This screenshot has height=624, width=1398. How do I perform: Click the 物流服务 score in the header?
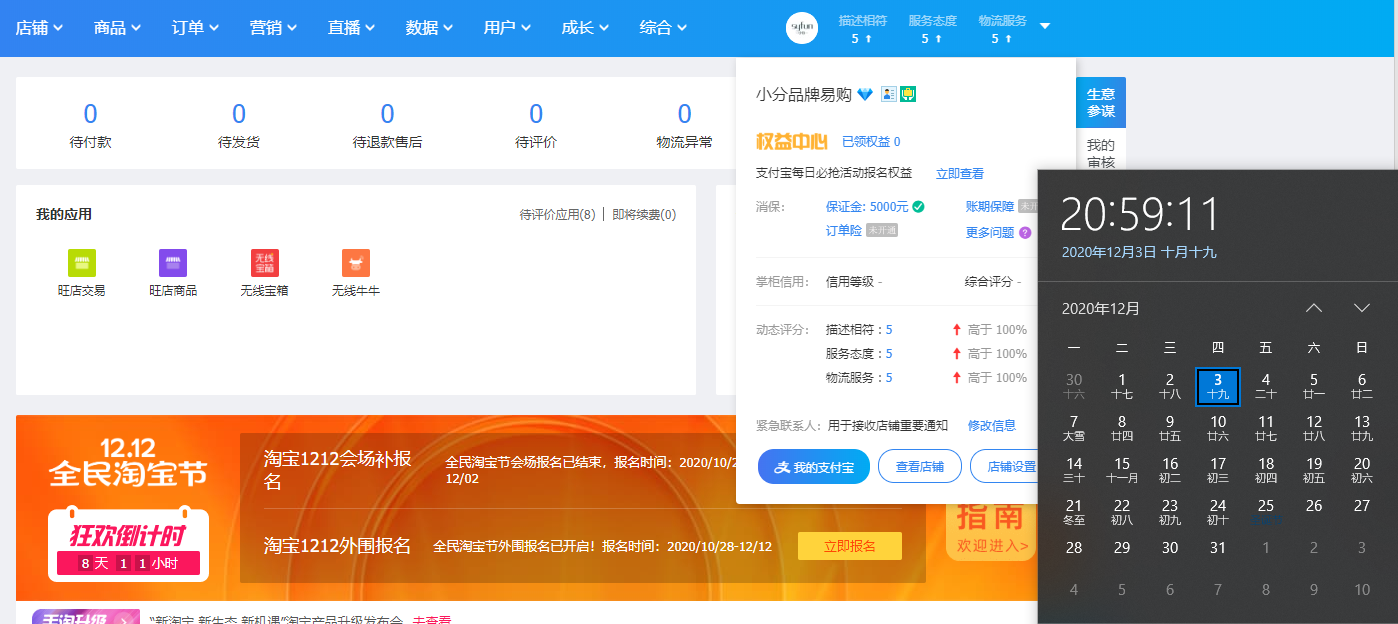tap(1002, 29)
